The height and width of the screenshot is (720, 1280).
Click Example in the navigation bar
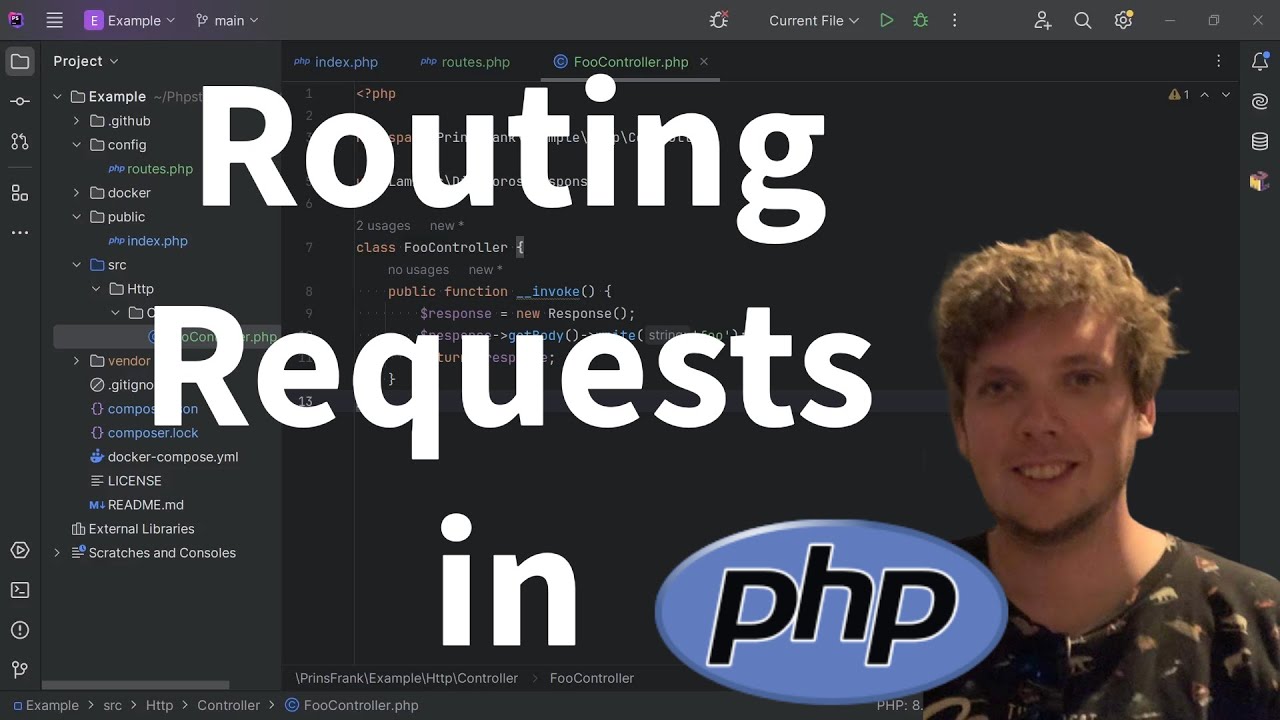(46, 705)
